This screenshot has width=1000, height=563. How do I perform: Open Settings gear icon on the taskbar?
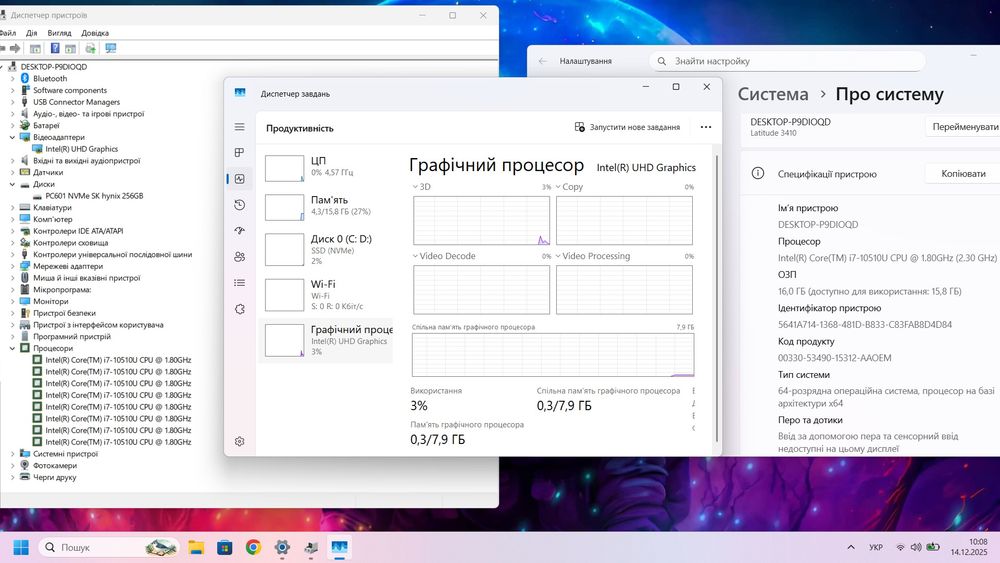(282, 547)
